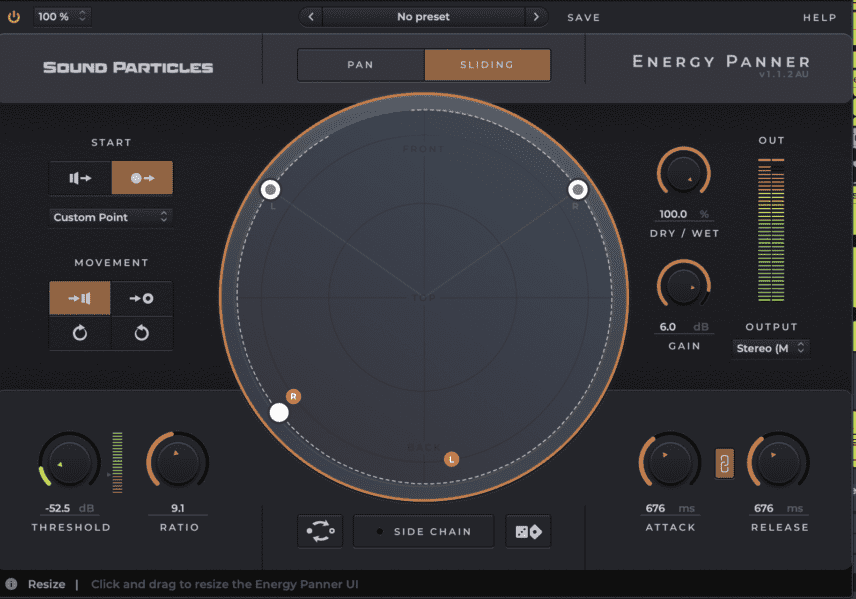The width and height of the screenshot is (856, 599).
Task: Open the HELP link
Action: [819, 17]
